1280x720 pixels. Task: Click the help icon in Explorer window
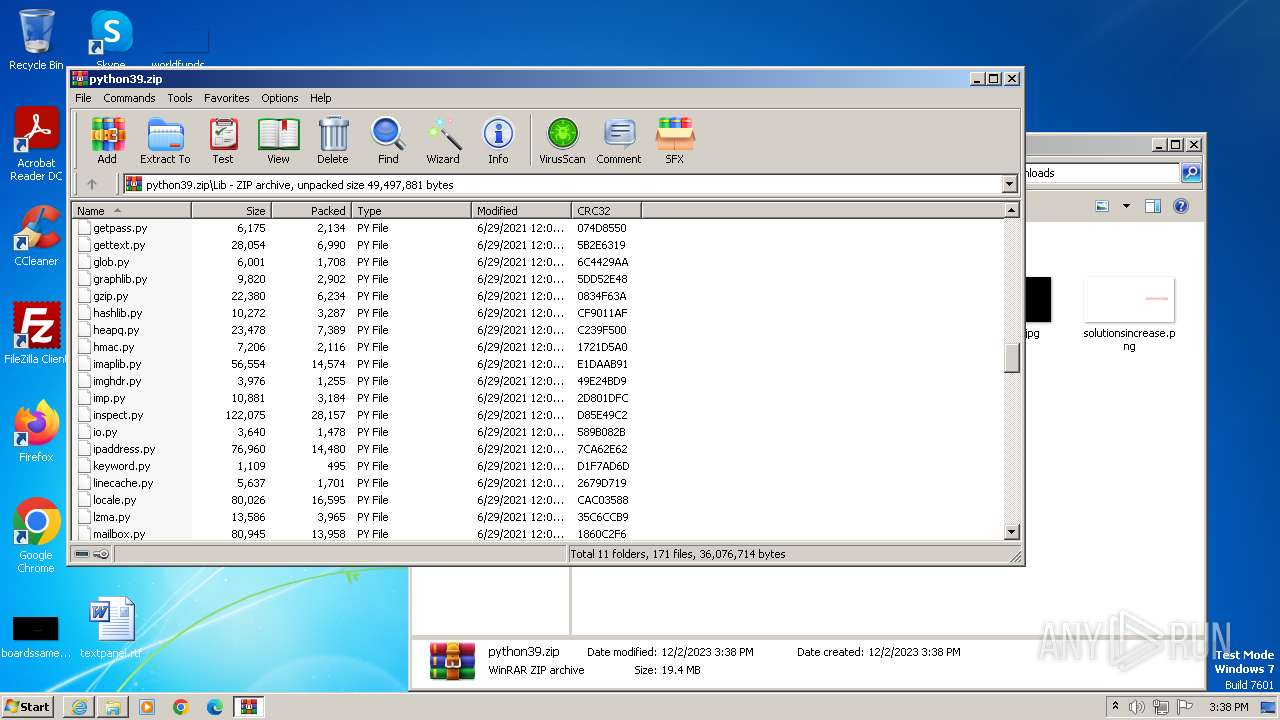(1180, 206)
